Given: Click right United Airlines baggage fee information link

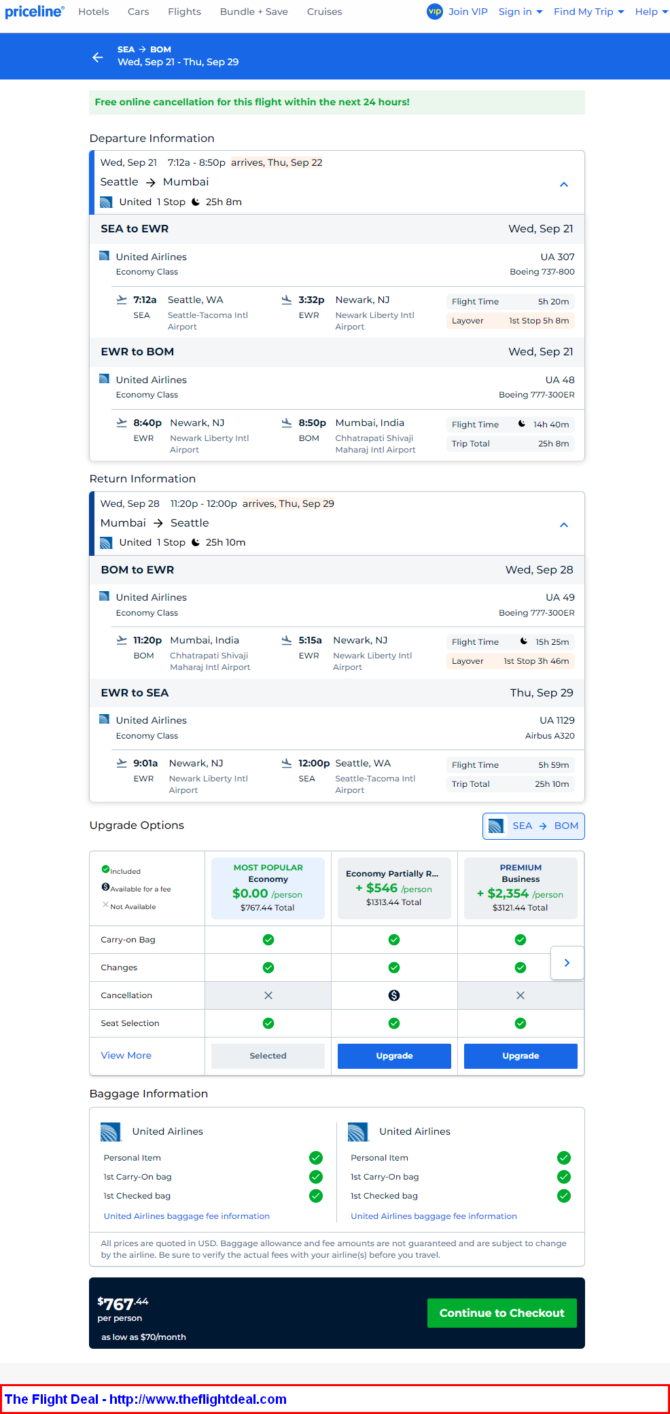Looking at the screenshot, I should pyautogui.click(x=434, y=1216).
